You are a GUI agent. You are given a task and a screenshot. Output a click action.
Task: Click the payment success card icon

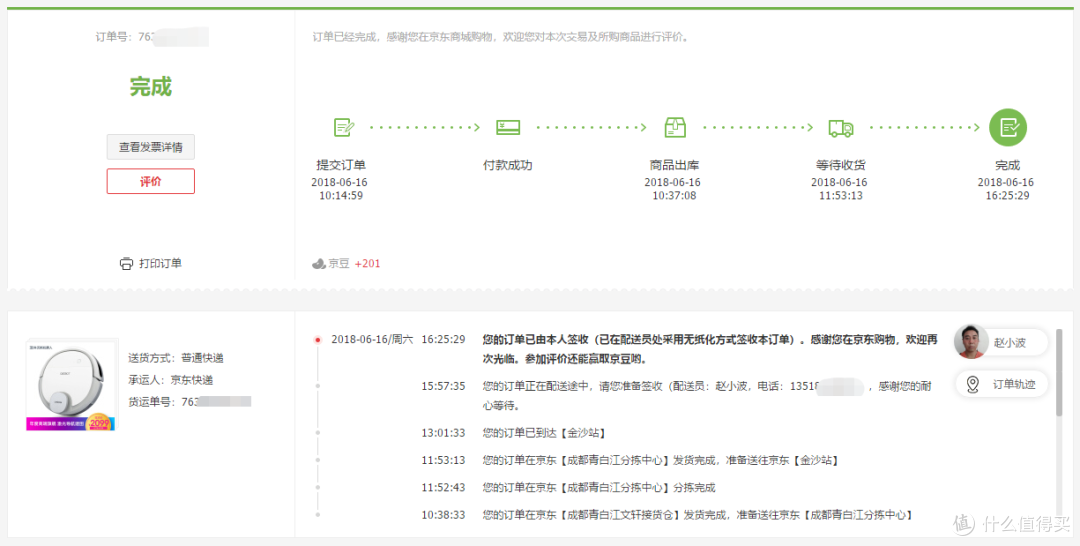point(508,127)
